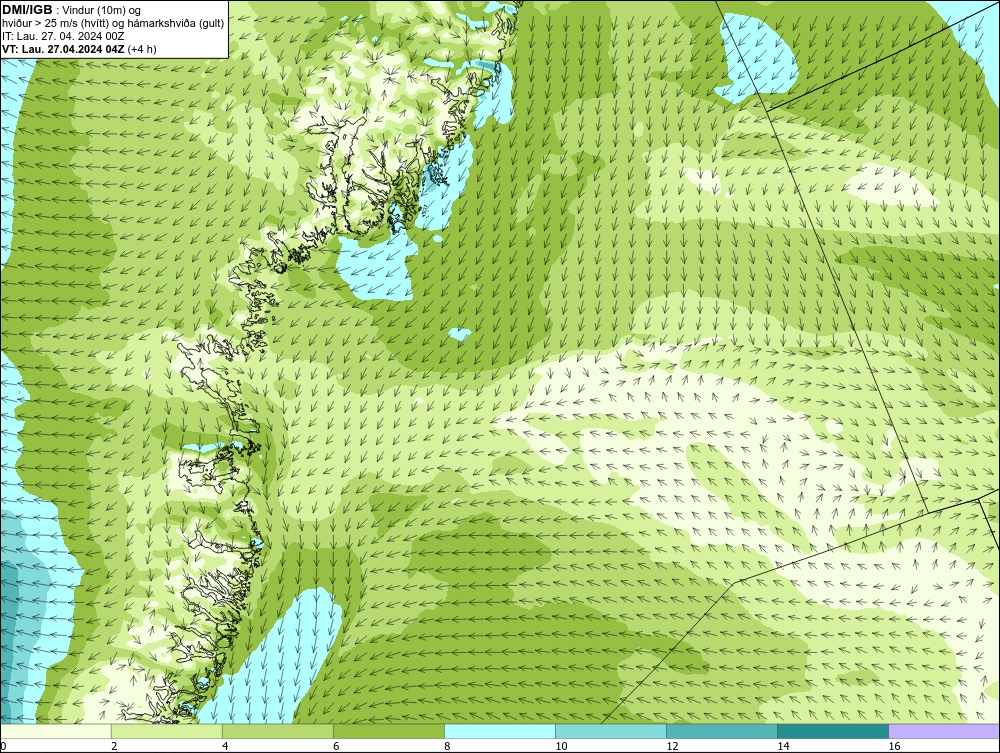Click the green 4–6 m/s legend swatch
1000x753 pixels.
click(x=278, y=731)
